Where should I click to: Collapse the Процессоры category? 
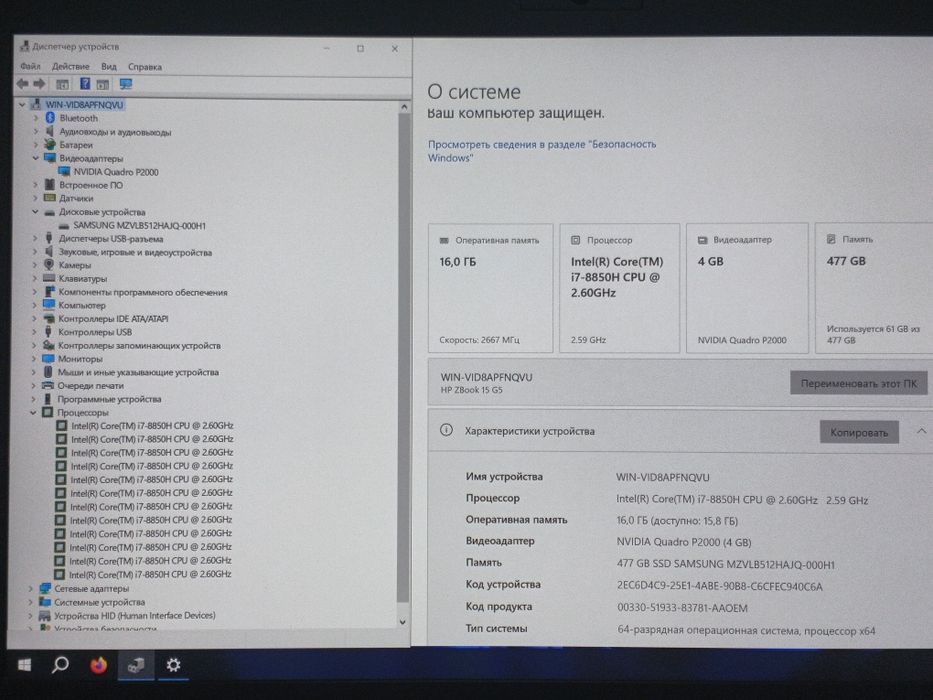(33, 412)
